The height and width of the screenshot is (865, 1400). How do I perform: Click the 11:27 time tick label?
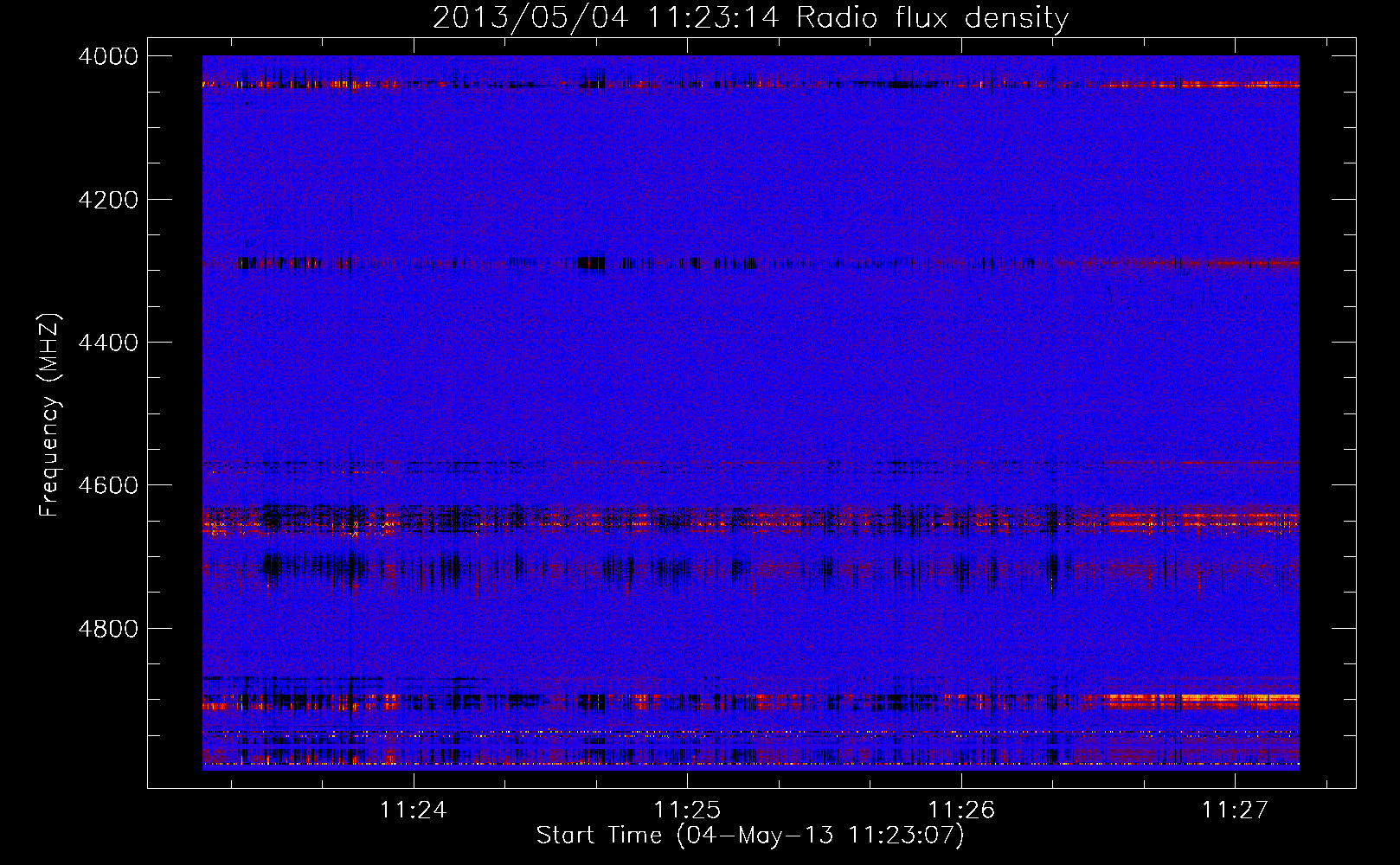[1235, 810]
